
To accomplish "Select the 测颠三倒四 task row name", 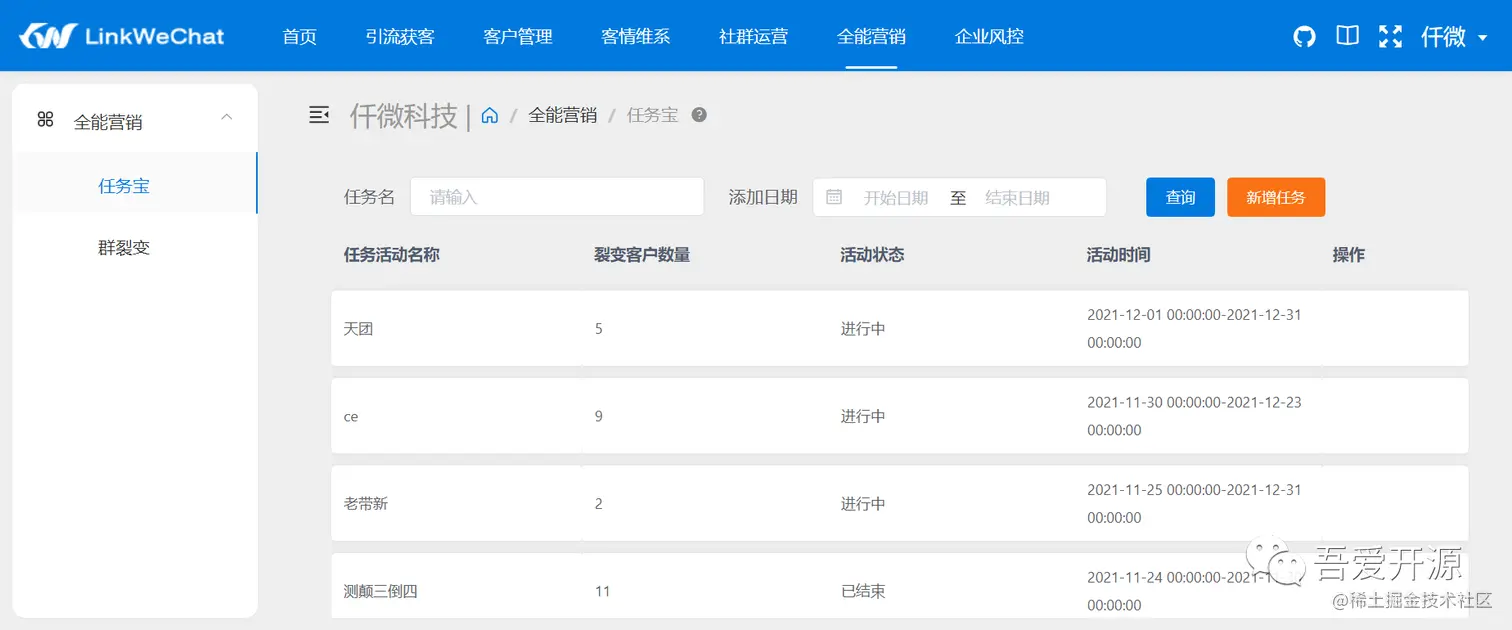I will [380, 591].
